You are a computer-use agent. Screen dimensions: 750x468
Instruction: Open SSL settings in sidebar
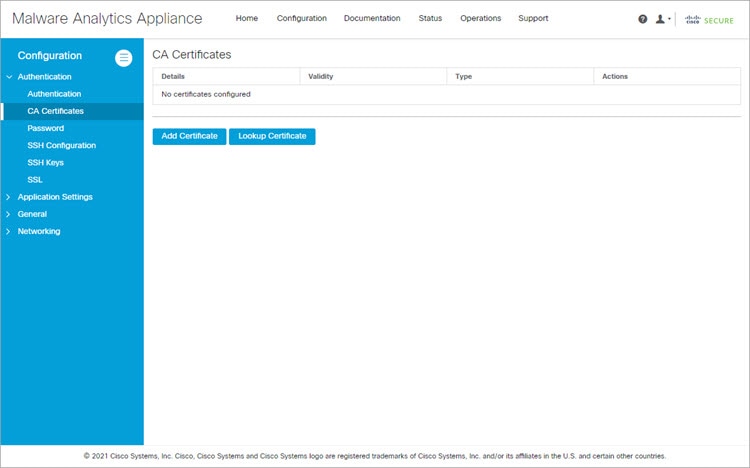(35, 180)
